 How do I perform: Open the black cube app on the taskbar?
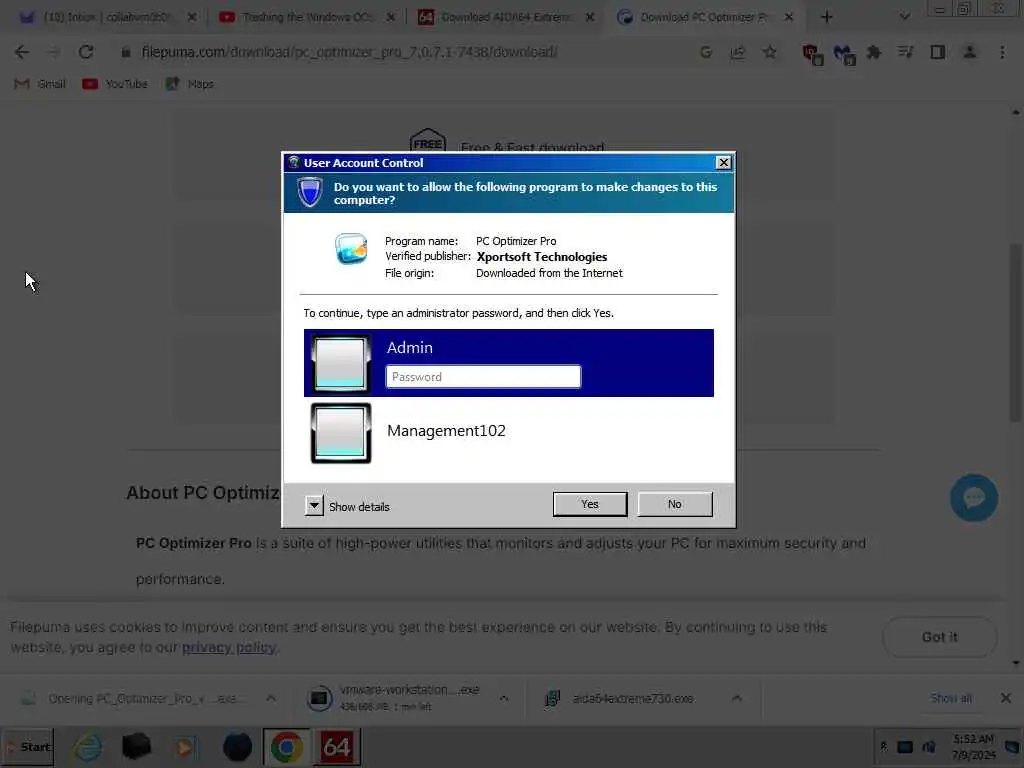click(x=136, y=747)
